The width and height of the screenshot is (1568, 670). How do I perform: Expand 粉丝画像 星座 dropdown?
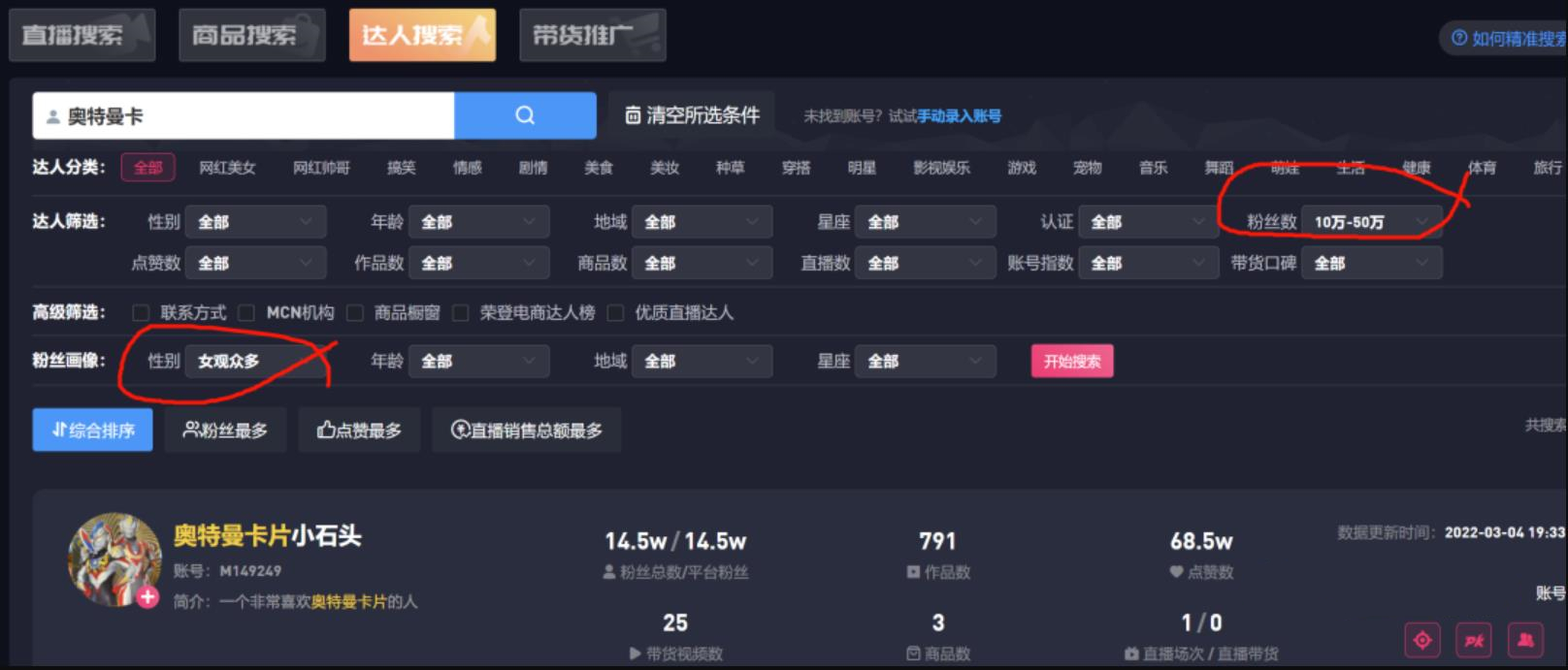click(x=925, y=361)
